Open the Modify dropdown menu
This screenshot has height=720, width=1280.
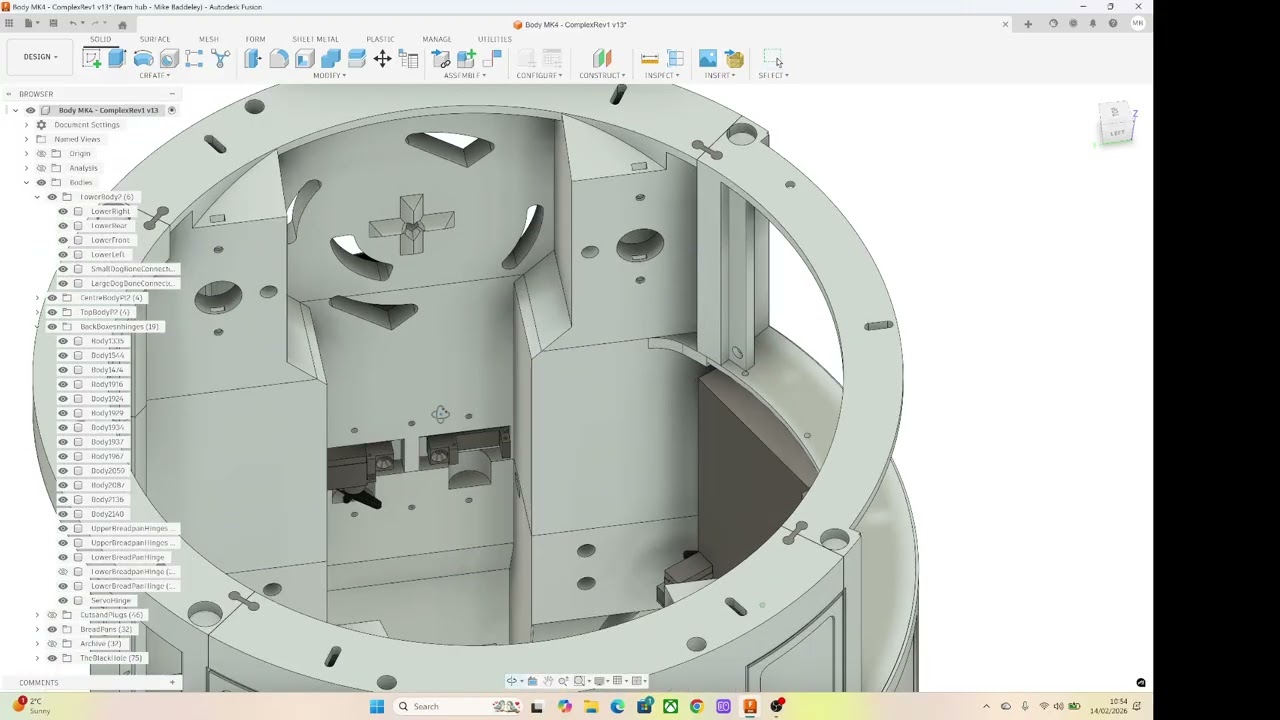pos(330,76)
